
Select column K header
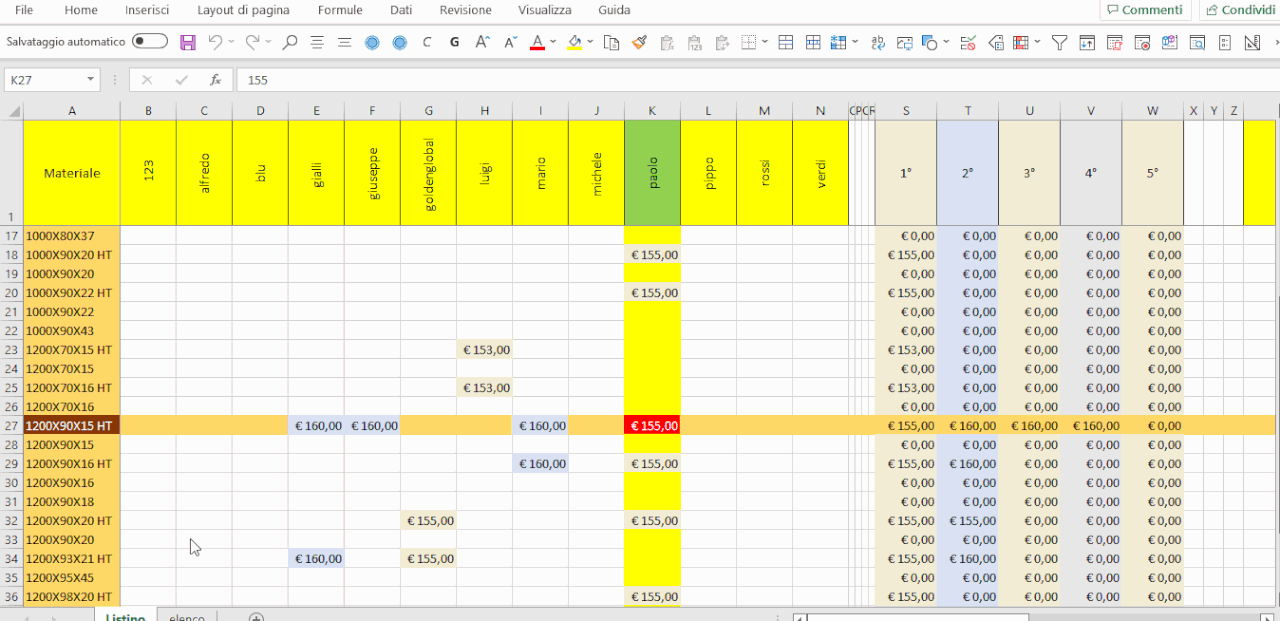point(652,110)
